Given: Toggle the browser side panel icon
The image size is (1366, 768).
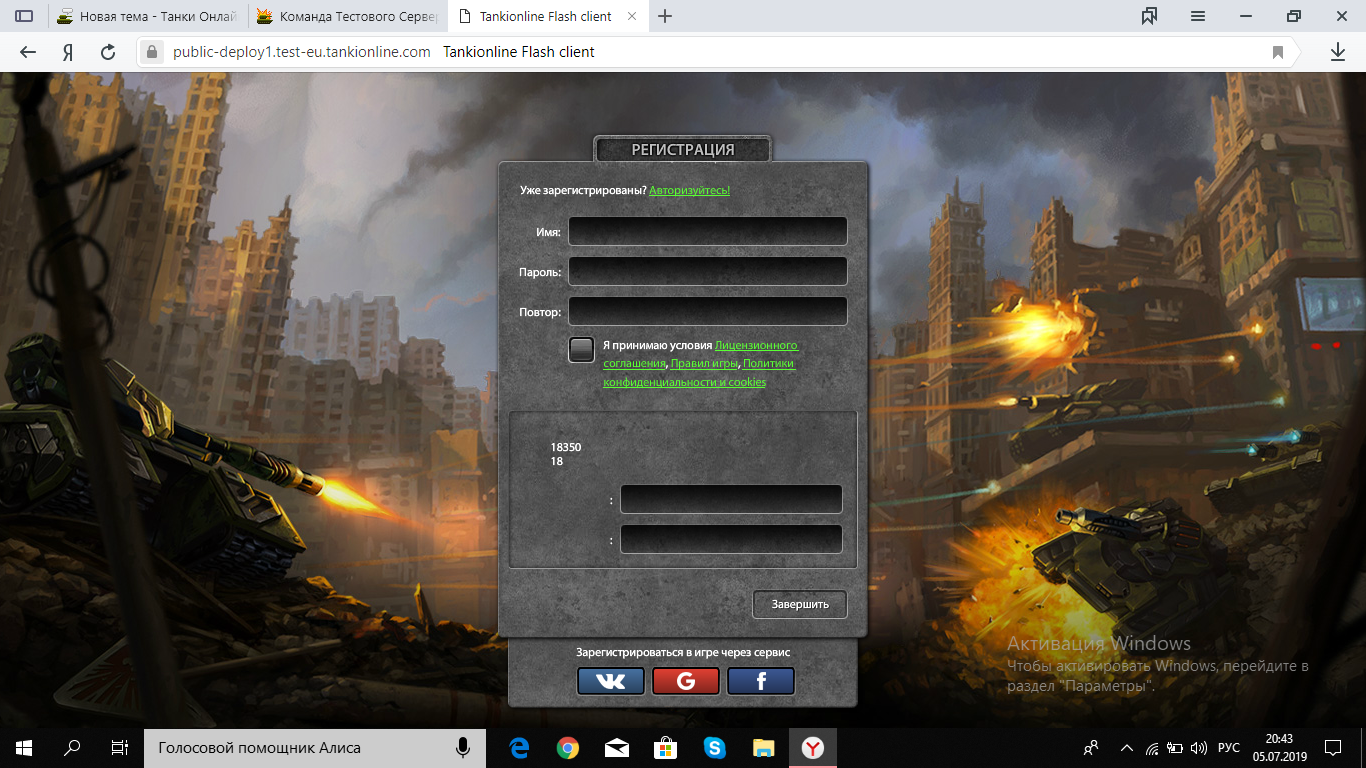Looking at the screenshot, I should click(24, 16).
